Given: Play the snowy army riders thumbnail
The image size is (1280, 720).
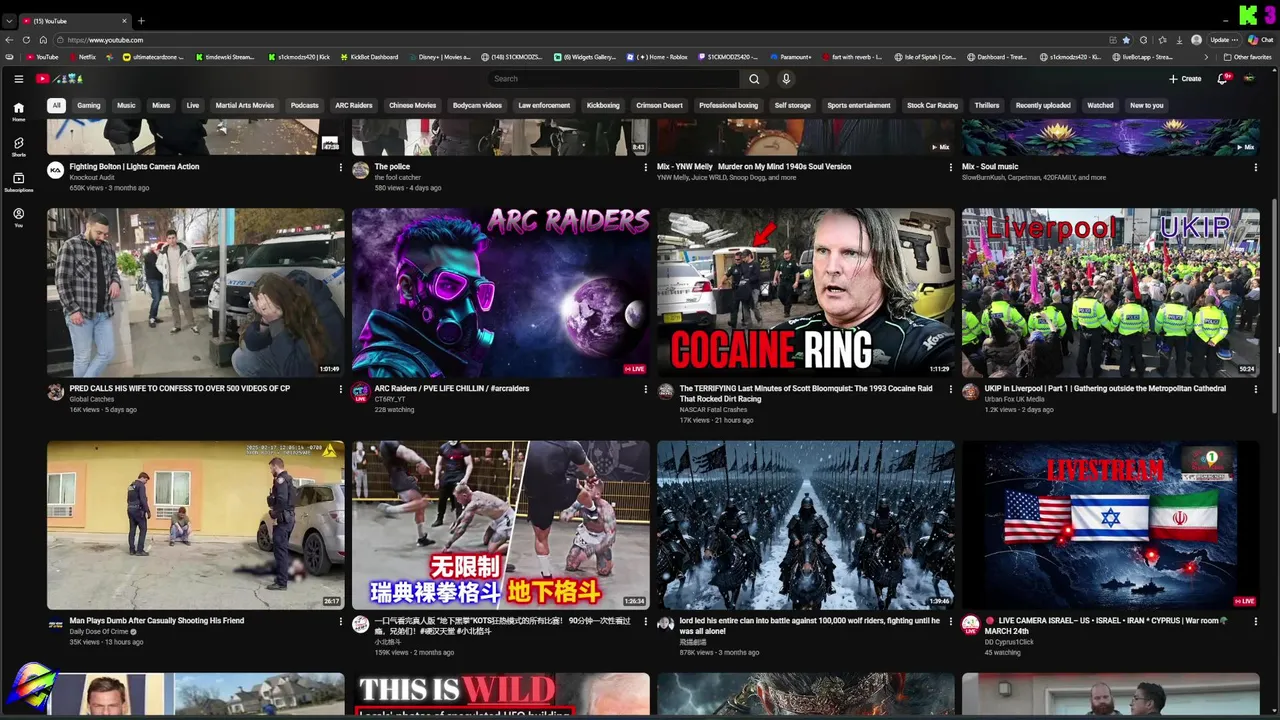Looking at the screenshot, I should 806,525.
